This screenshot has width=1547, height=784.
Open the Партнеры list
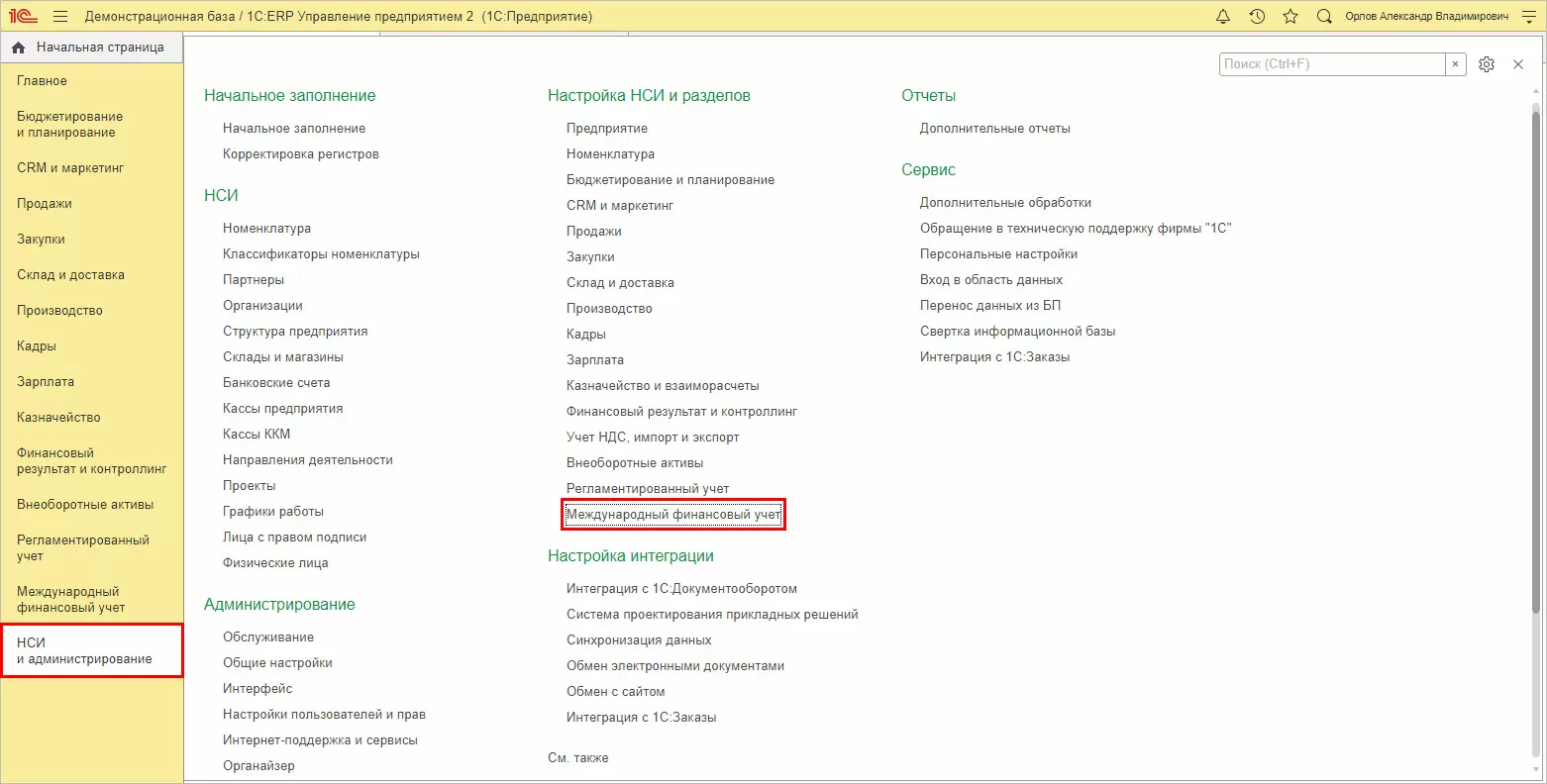point(254,280)
